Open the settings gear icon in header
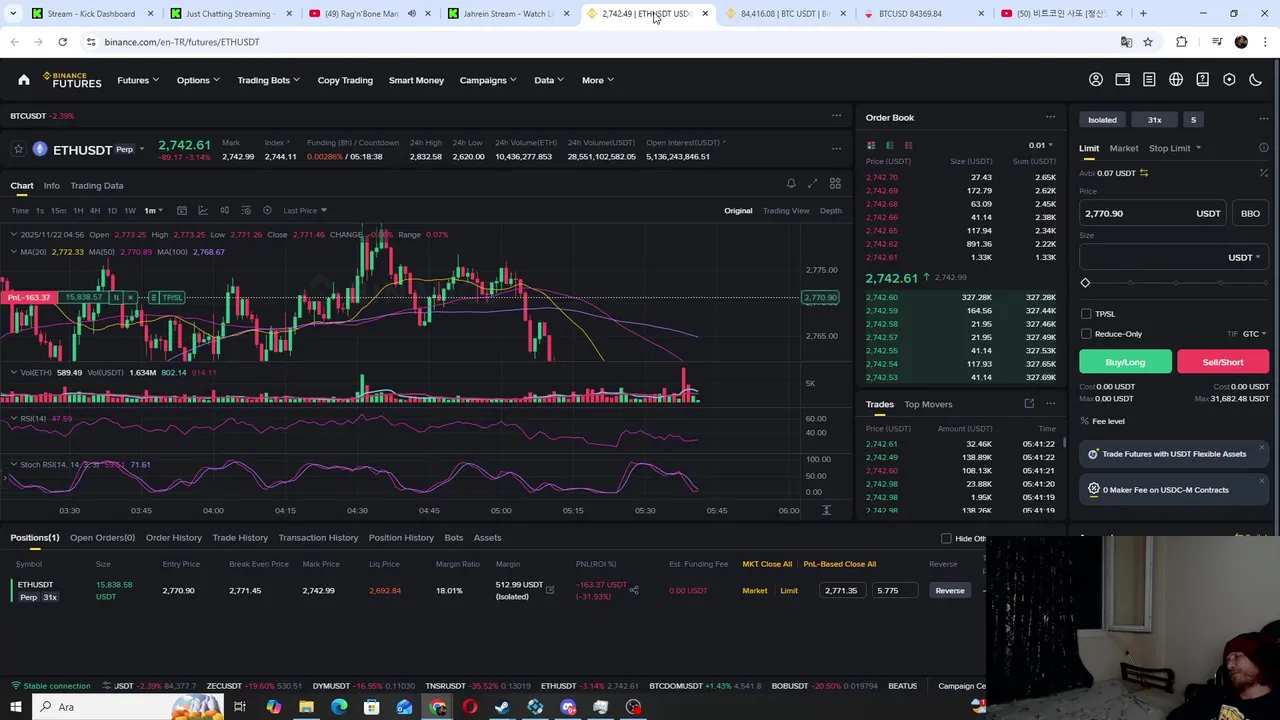 coord(1229,80)
